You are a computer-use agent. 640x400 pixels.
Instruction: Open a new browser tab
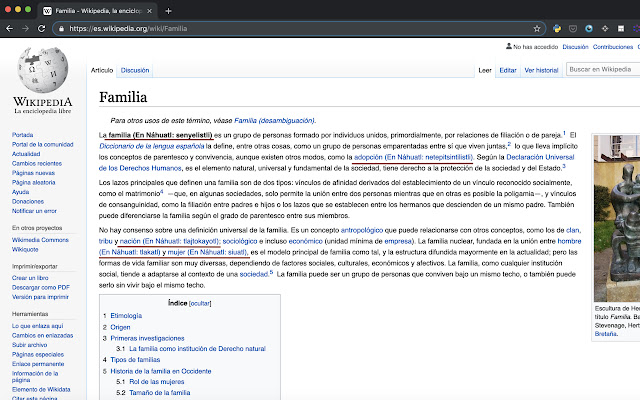(x=168, y=10)
